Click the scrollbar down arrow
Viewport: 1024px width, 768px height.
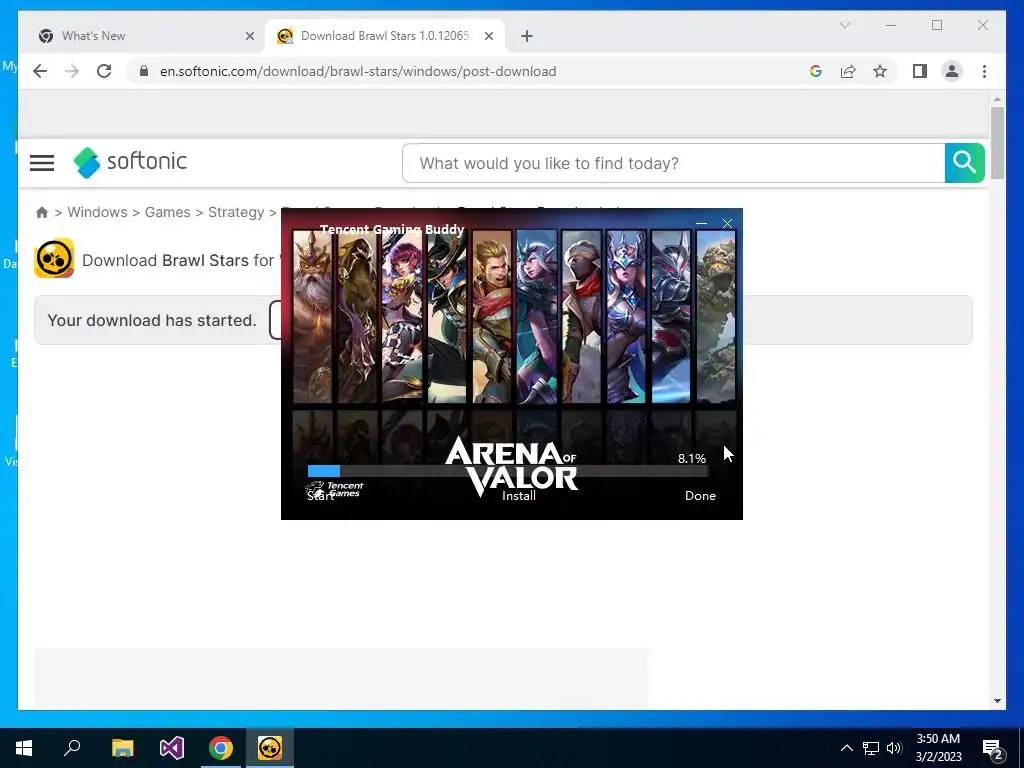[x=997, y=701]
